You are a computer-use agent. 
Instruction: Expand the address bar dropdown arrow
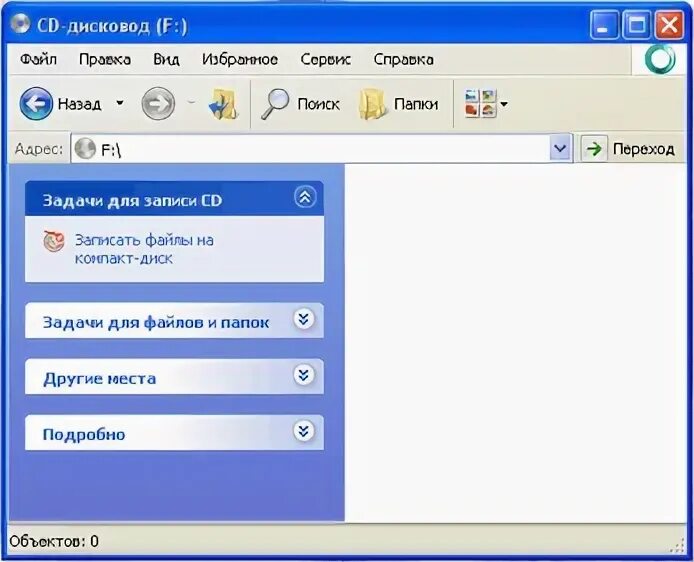[x=560, y=148]
